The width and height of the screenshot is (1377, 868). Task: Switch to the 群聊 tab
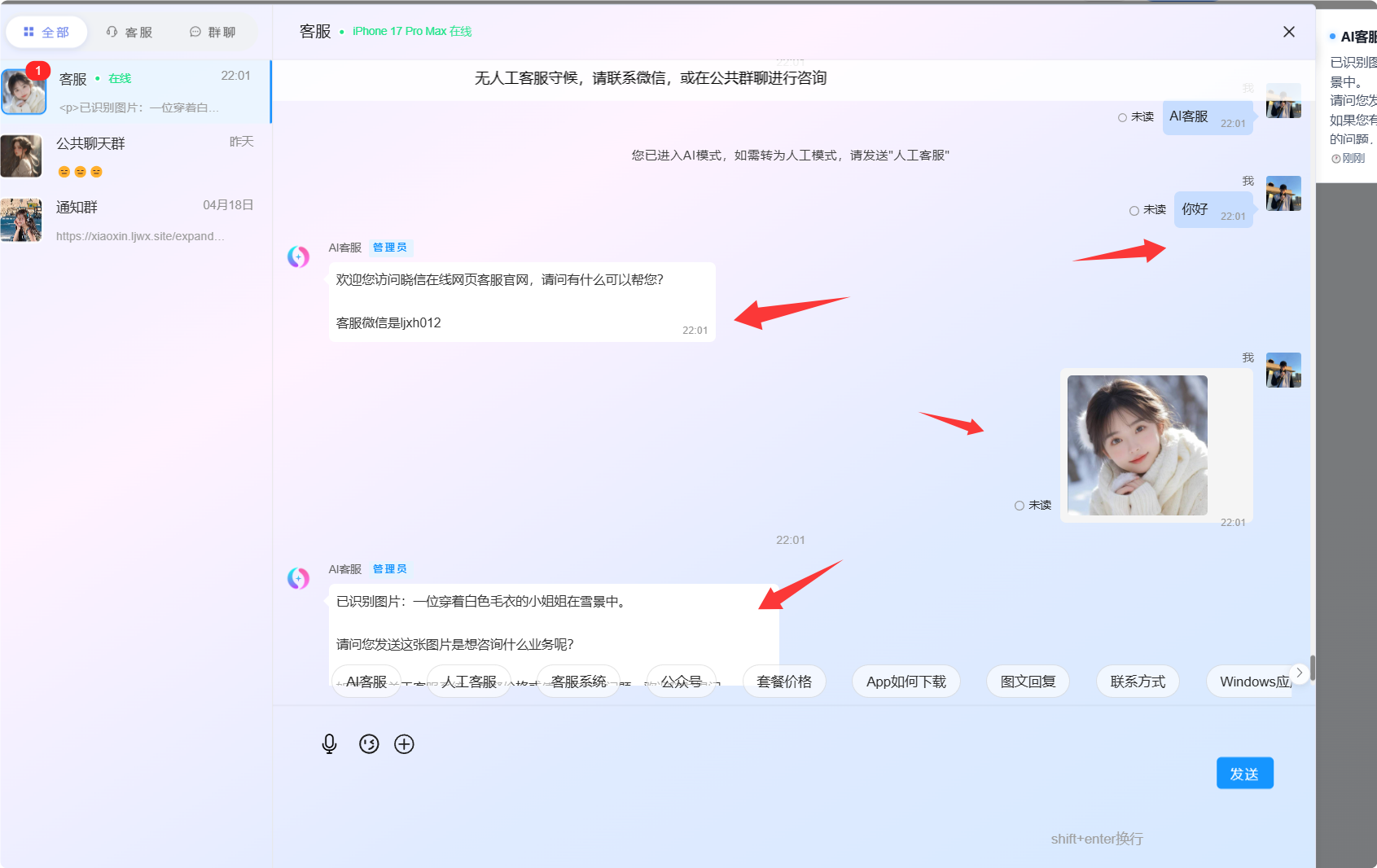(213, 33)
